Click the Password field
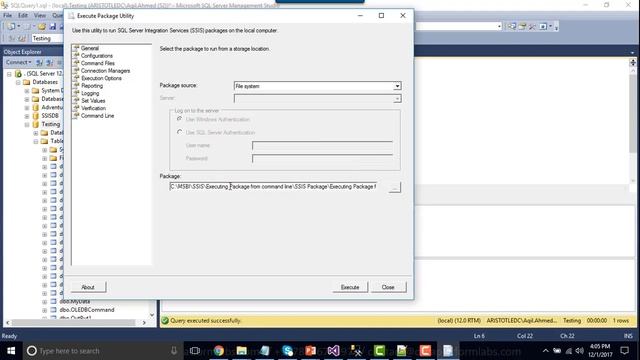Screen dimensions: 640x360 (x=322, y=158)
